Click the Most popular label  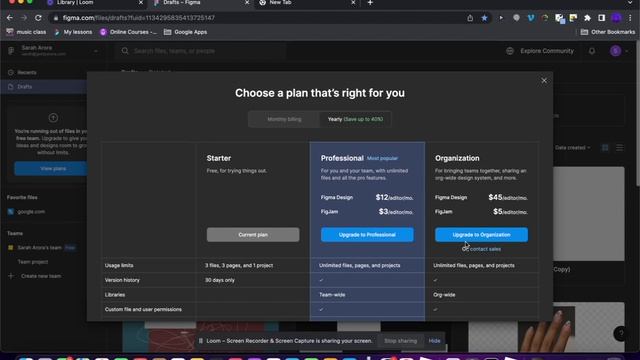coord(382,158)
